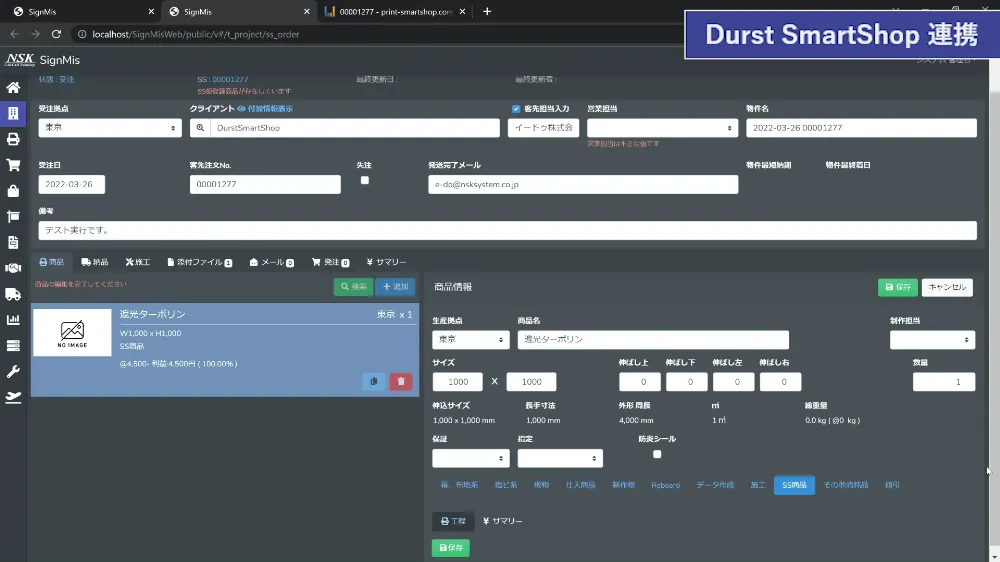
Task: Click the キャンセル button
Action: 946,287
